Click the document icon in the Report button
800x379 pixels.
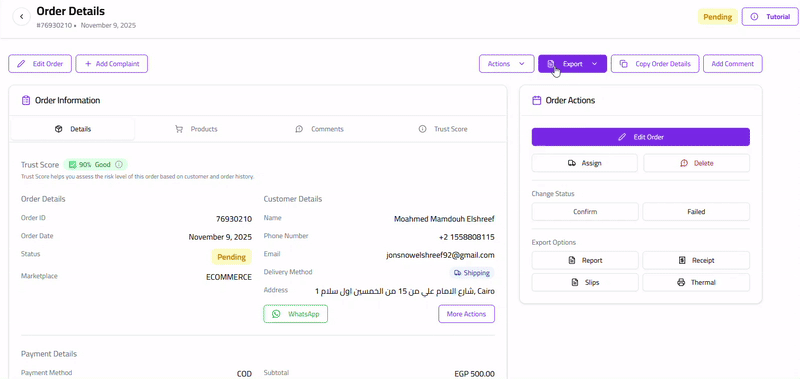pyautogui.click(x=572, y=260)
